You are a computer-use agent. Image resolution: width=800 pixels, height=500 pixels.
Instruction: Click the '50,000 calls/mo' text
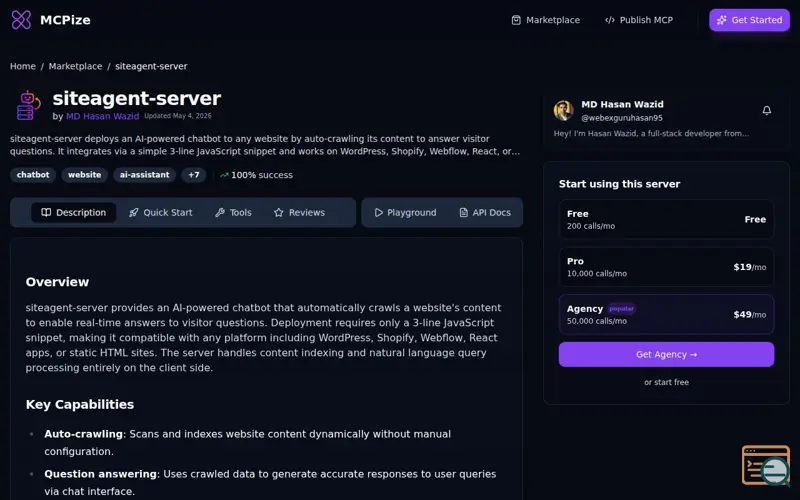[597, 321]
